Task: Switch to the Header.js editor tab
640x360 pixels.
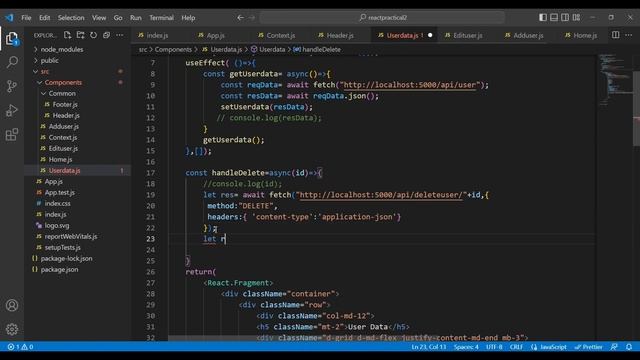Action: [340, 36]
